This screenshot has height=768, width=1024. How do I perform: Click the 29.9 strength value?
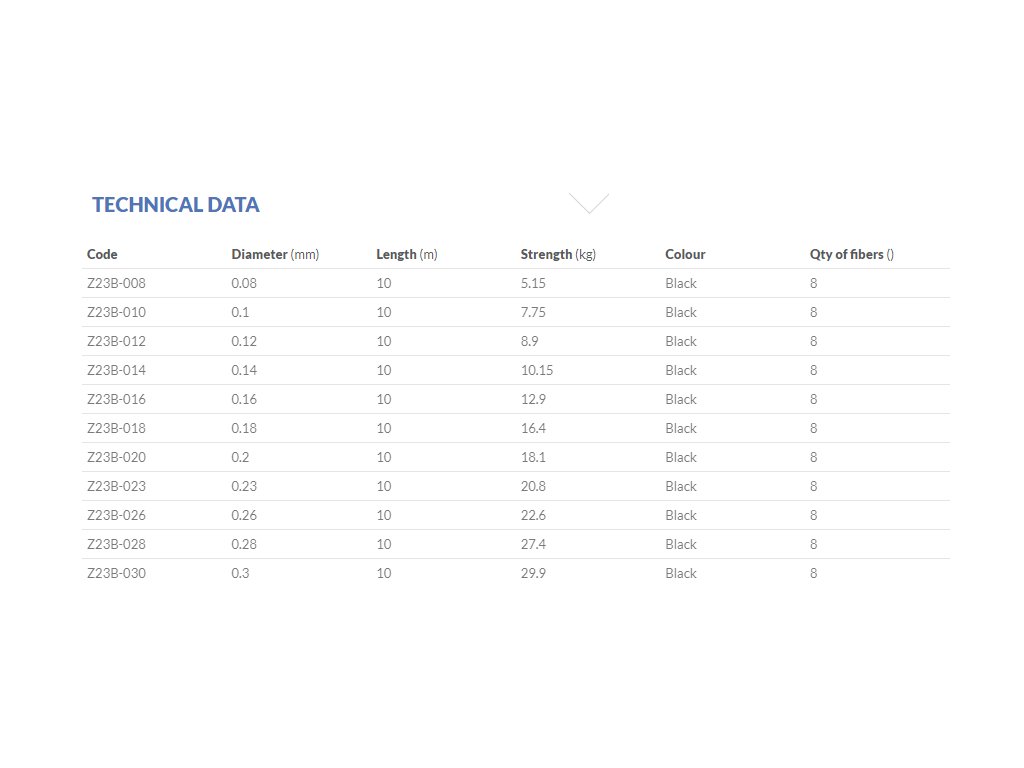533,573
